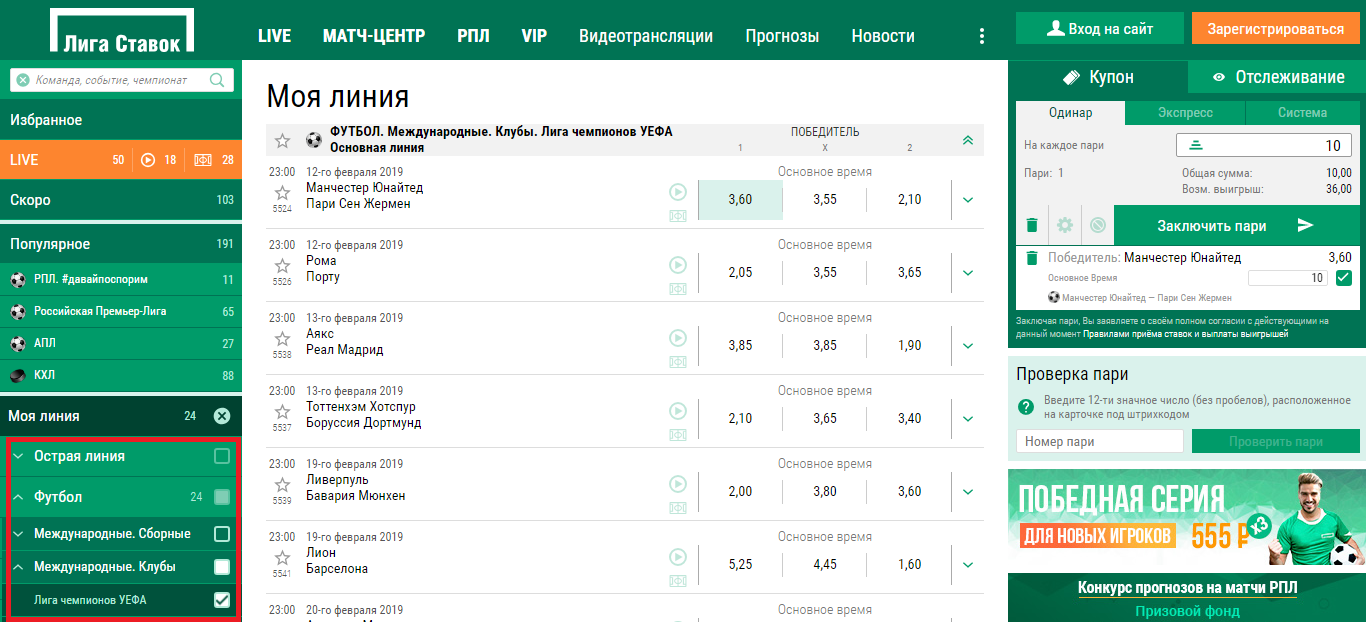This screenshot has width=1366, height=624.
Task: Select the Экспресс bet type tab
Action: (1185, 113)
